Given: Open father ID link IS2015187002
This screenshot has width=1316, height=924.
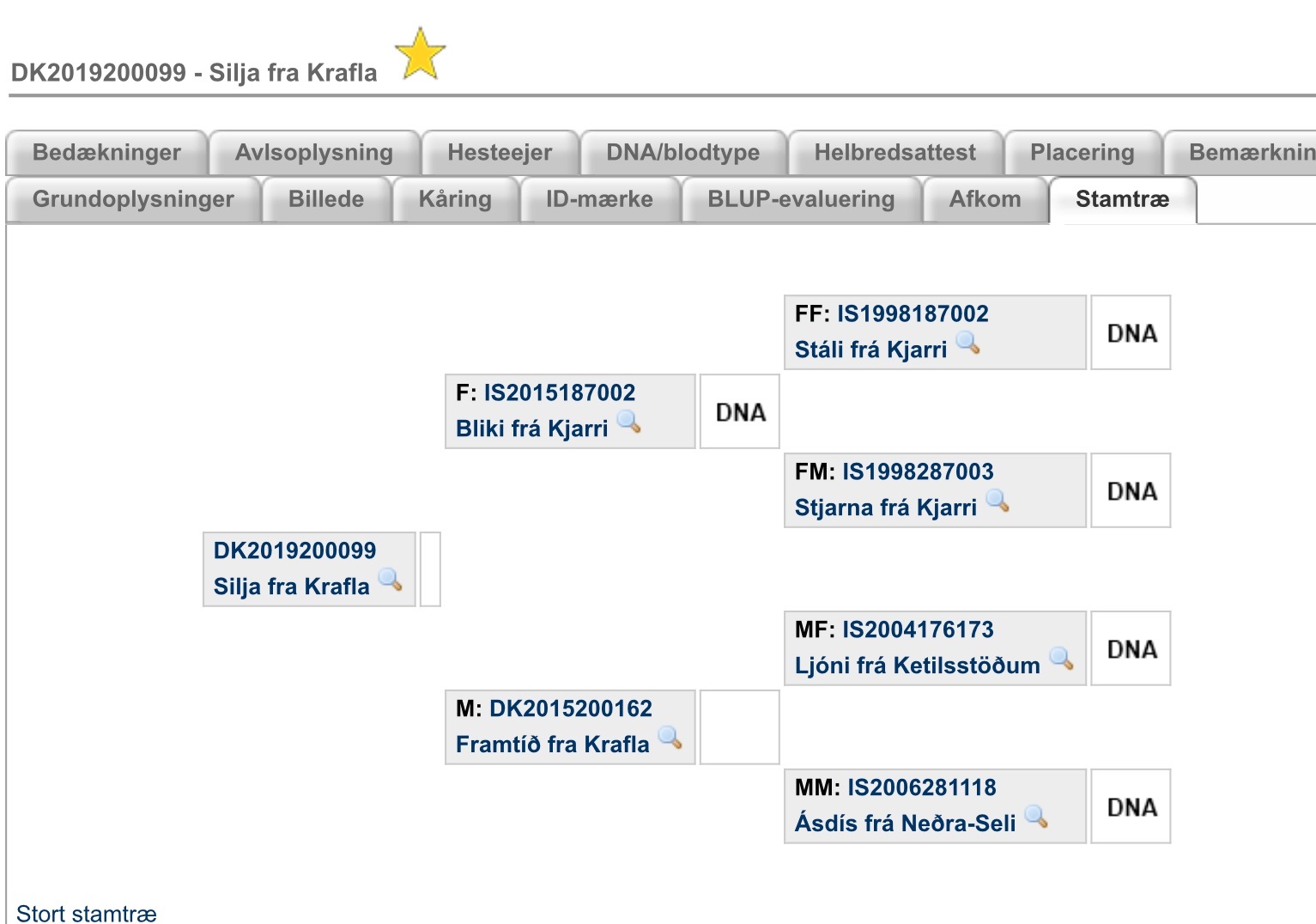Looking at the screenshot, I should coord(560,392).
